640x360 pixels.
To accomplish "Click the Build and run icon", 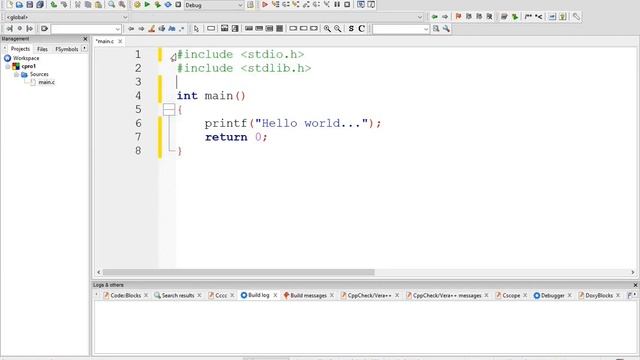I will tap(157, 5).
